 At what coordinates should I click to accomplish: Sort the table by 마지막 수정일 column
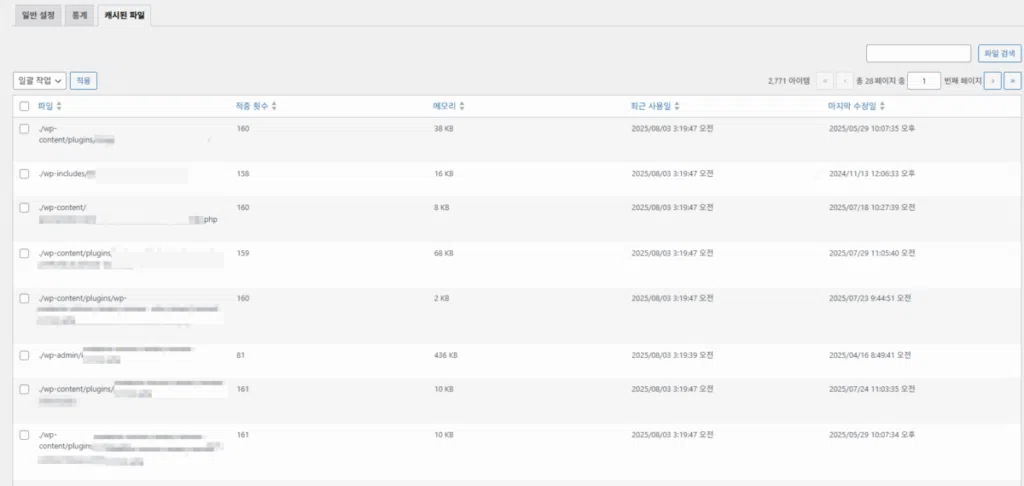point(857,106)
